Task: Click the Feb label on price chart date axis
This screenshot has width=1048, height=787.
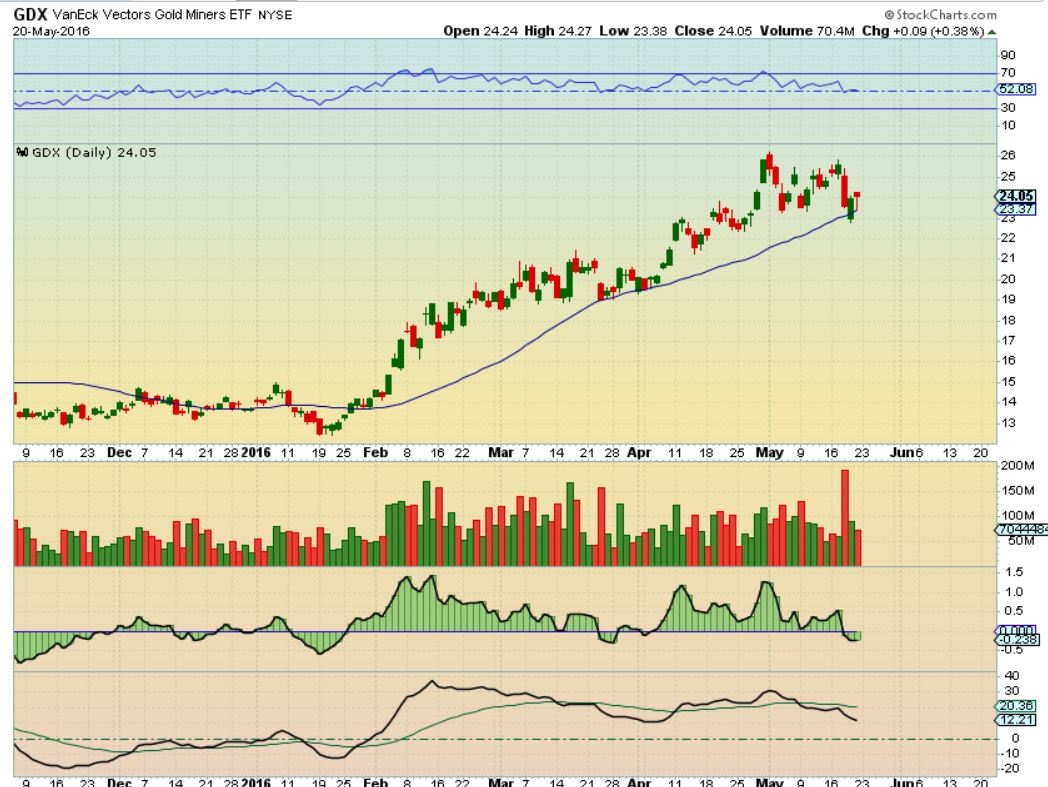Action: click(376, 453)
